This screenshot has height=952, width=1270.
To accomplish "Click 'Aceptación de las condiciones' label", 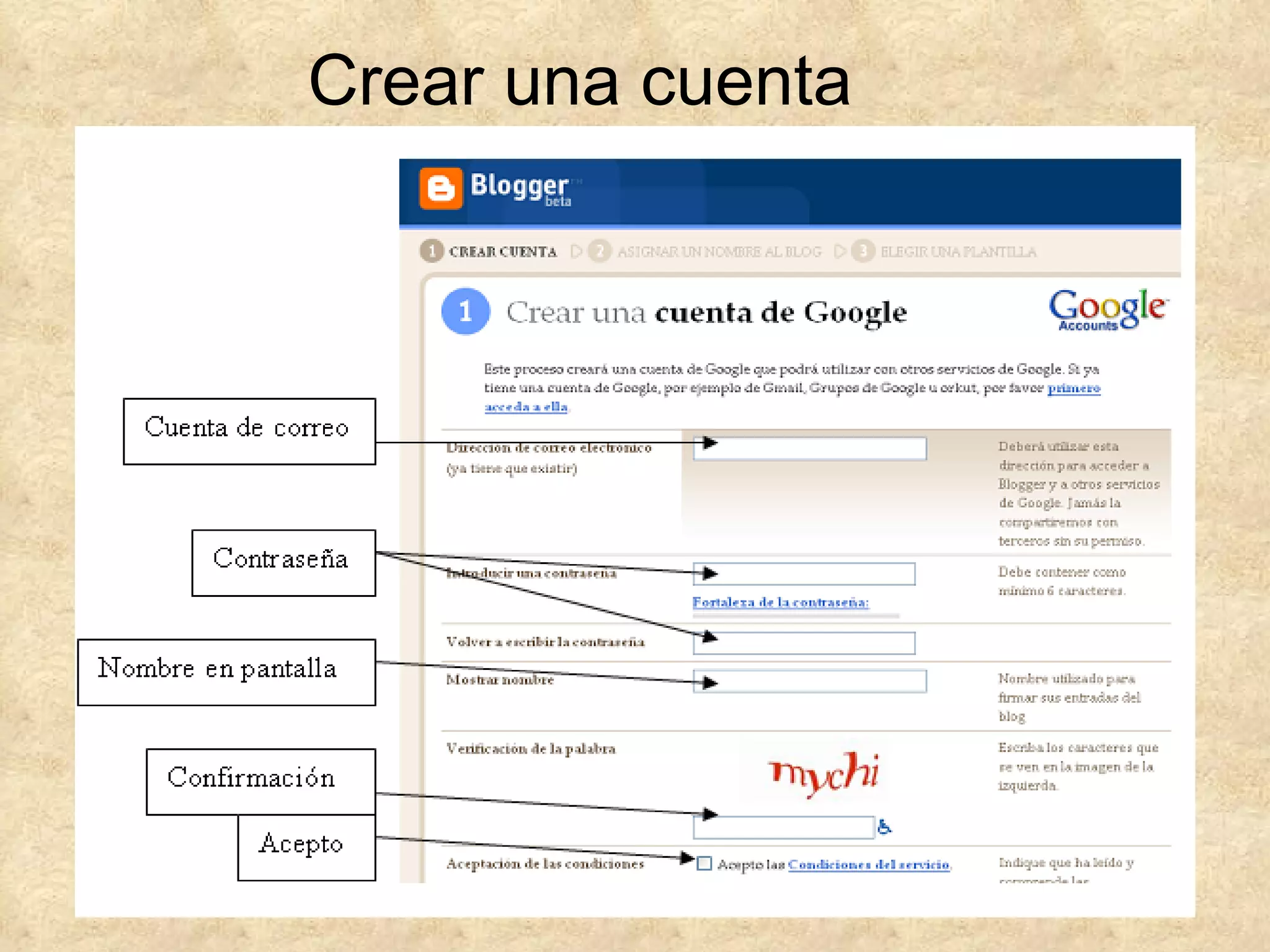I will [x=545, y=863].
